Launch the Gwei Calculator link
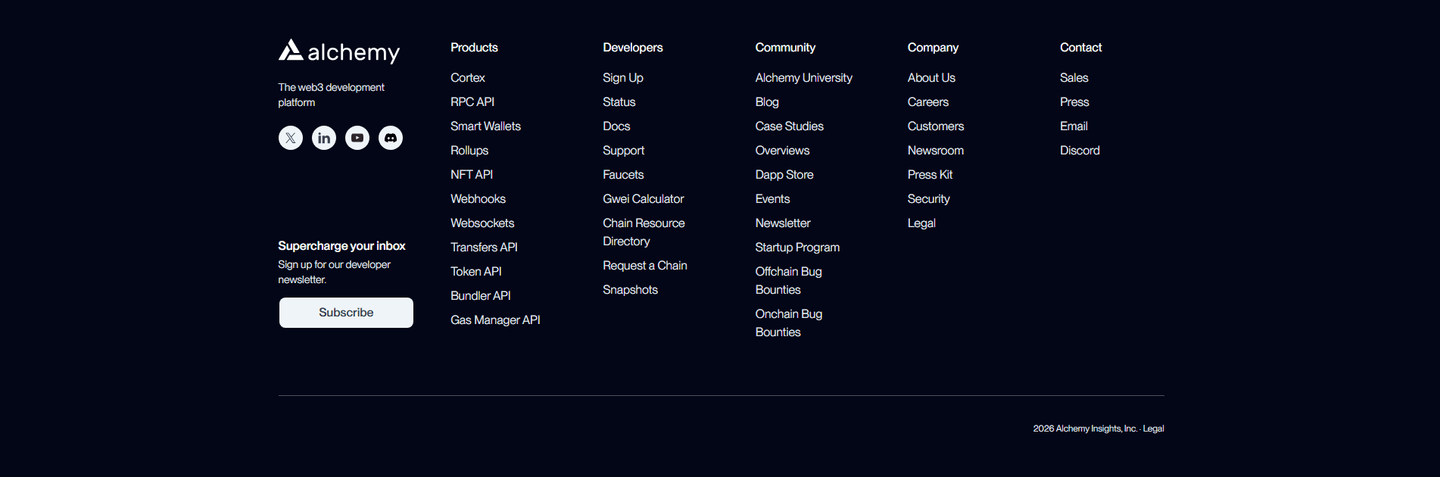Image resolution: width=1440 pixels, height=477 pixels. [x=644, y=199]
